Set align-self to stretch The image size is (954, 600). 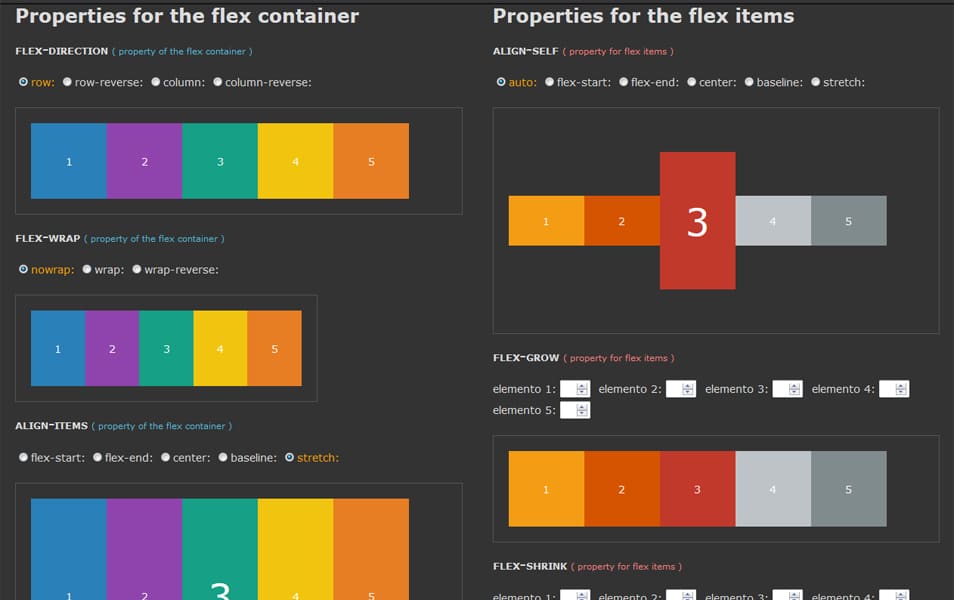tap(815, 82)
